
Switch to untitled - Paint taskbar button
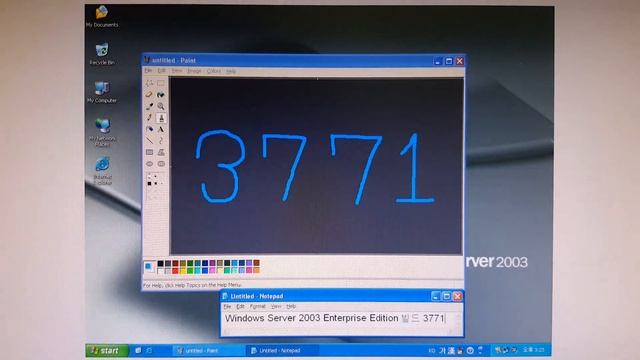208,351
